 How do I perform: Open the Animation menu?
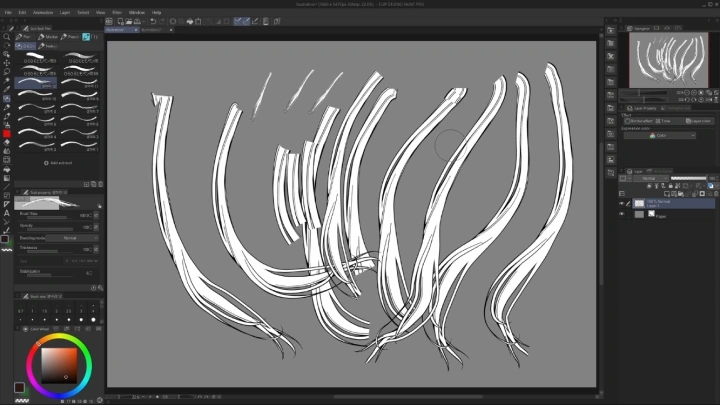pos(42,12)
